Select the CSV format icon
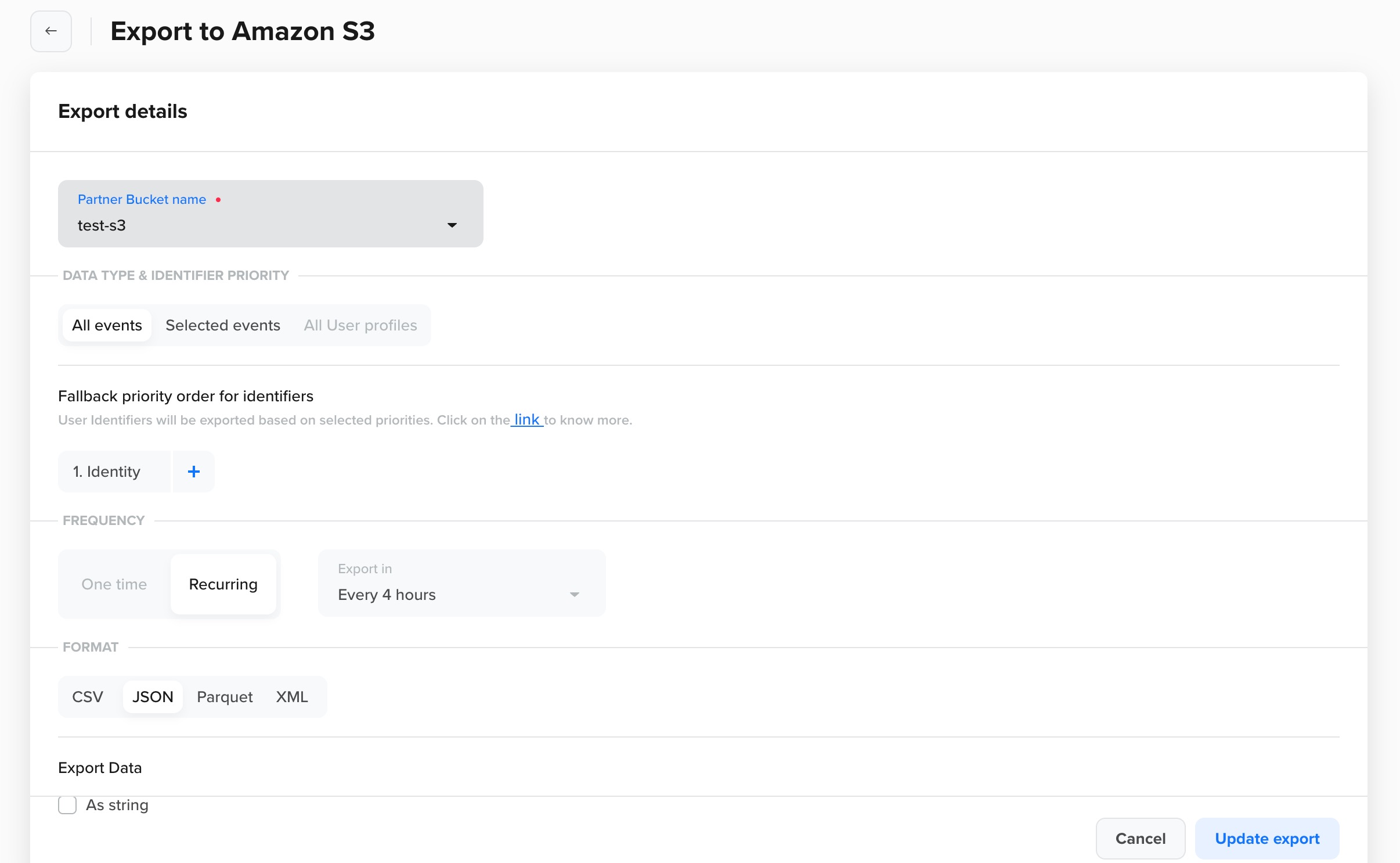 click(89, 697)
